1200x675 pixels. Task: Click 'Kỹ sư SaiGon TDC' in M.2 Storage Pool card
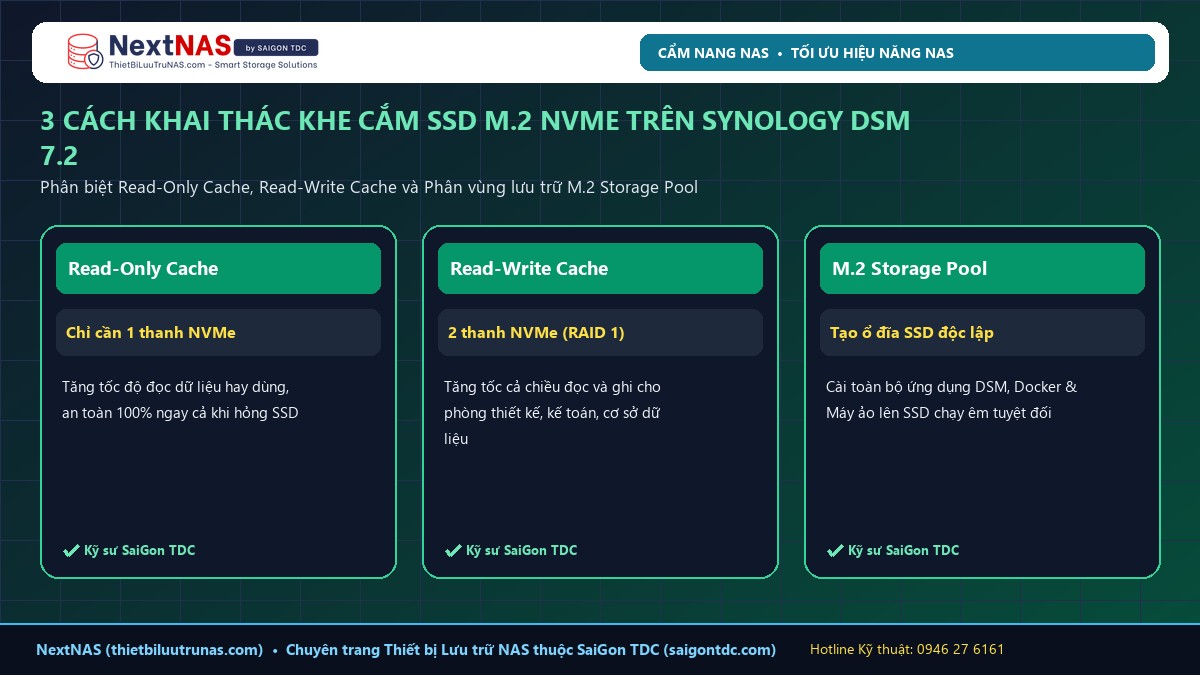point(903,550)
